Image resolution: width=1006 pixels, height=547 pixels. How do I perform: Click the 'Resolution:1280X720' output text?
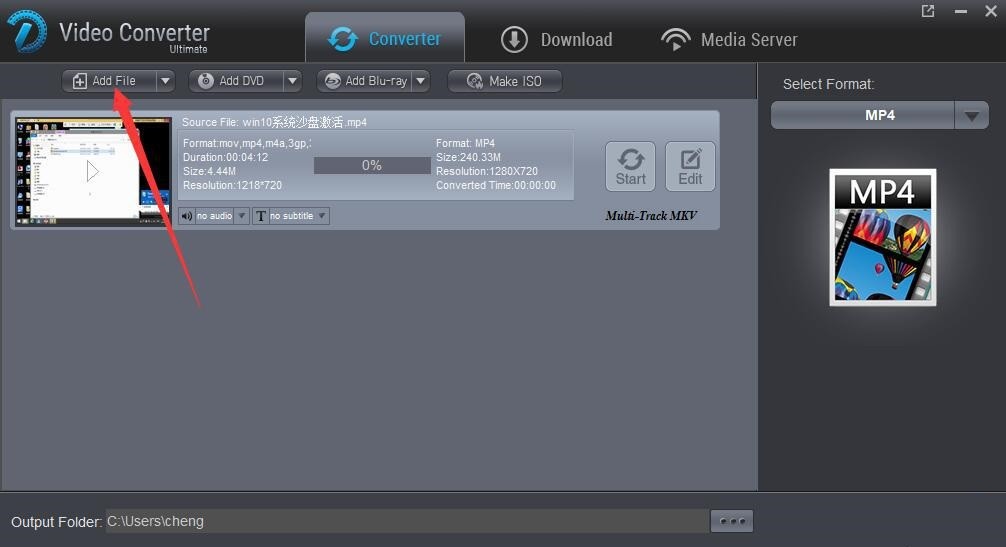point(487,171)
